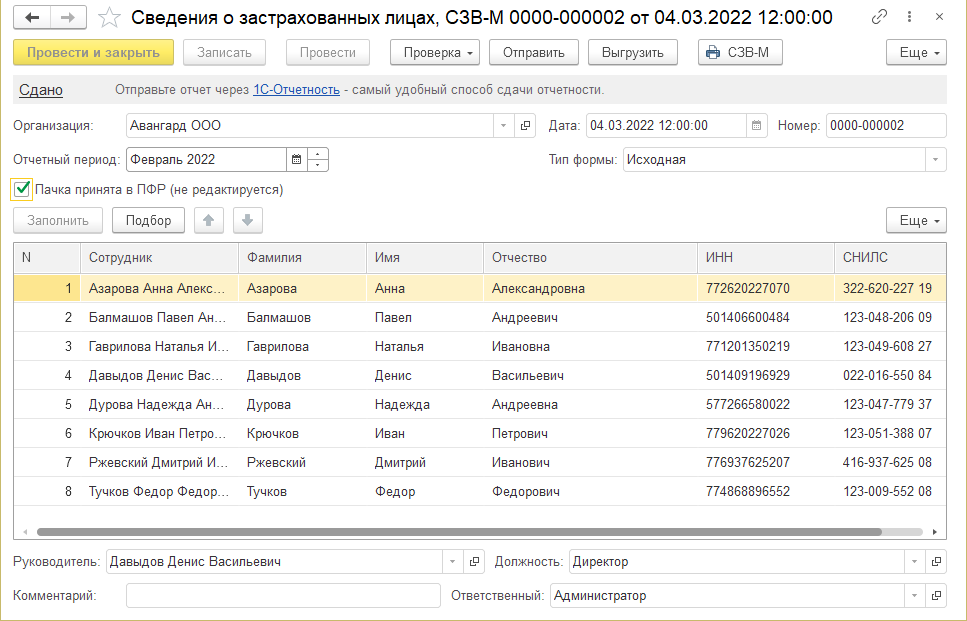
Task: Open the calendar for Отчетный период
Action: 296,160
